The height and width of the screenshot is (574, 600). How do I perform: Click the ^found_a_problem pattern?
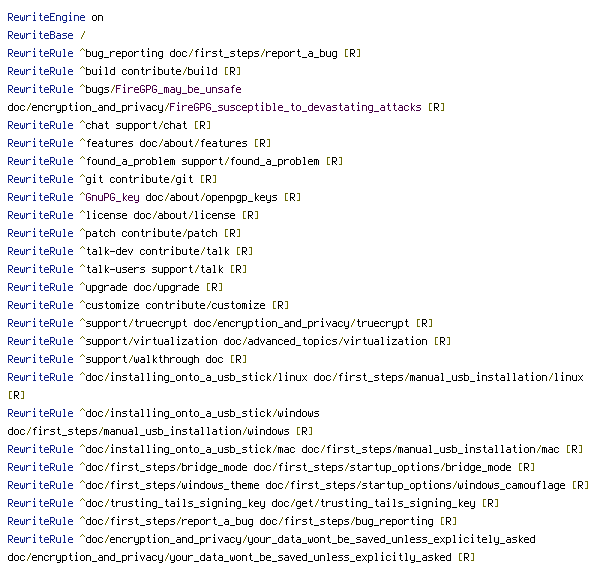[127, 161]
